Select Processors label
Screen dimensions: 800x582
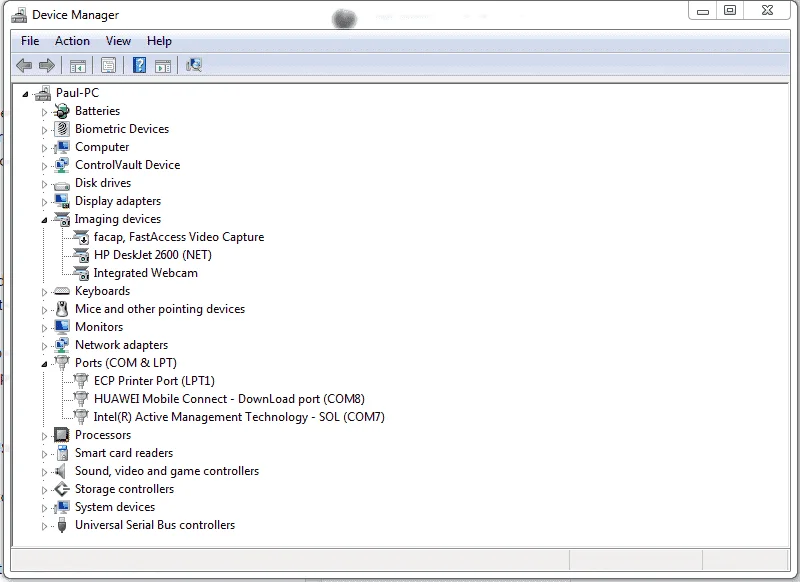pyautogui.click(x=103, y=435)
